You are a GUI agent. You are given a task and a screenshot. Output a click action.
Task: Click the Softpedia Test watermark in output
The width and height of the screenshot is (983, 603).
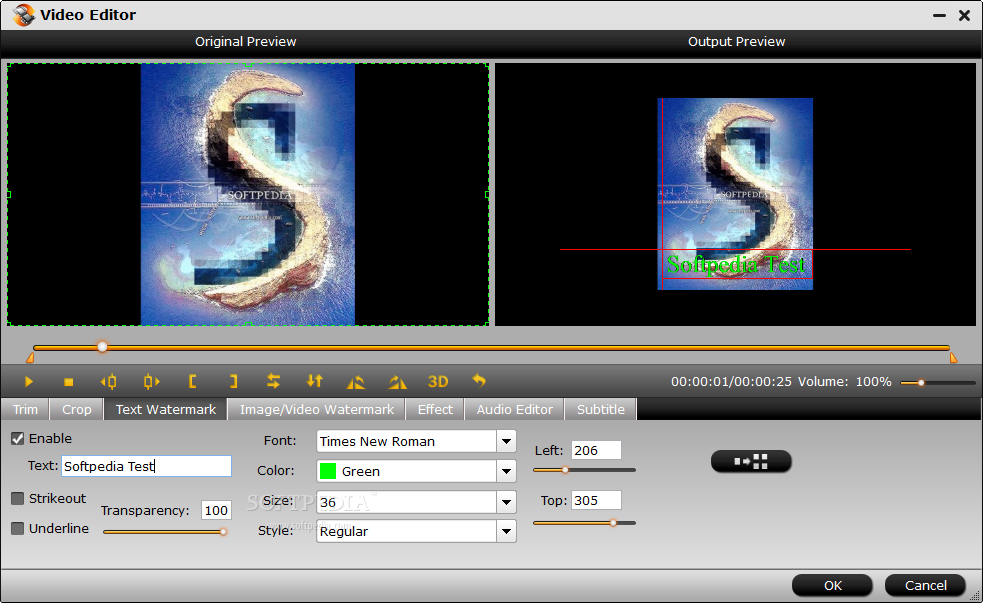[x=736, y=265]
